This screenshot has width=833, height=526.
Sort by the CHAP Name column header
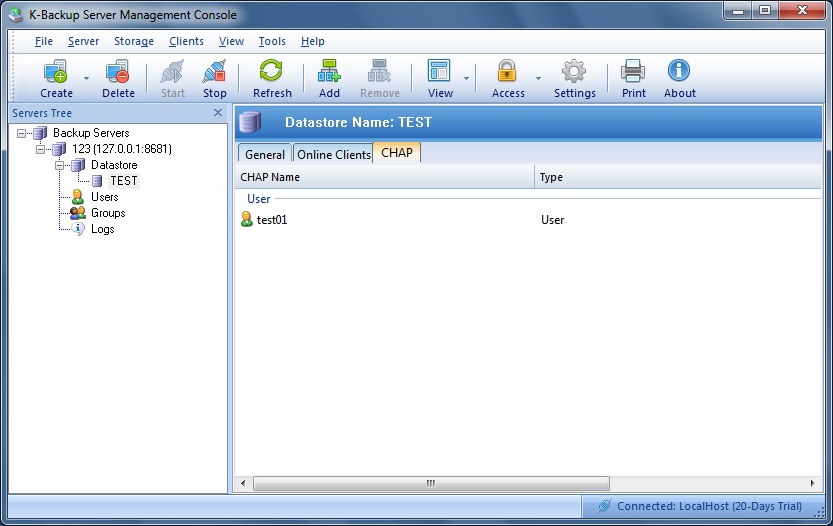pos(384,177)
